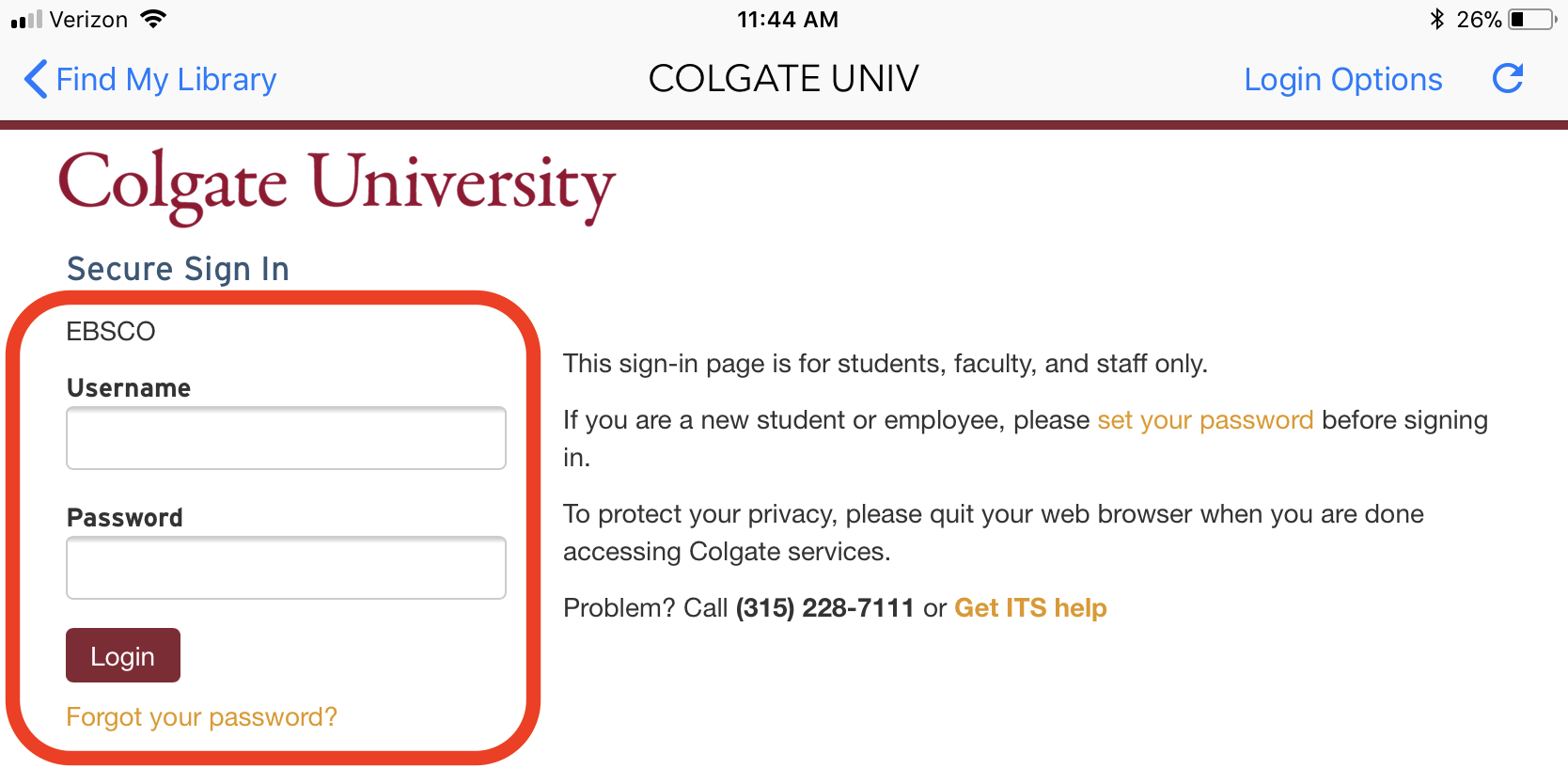The image size is (1568, 784).
Task: Tap the page refresh icon
Action: tap(1508, 79)
